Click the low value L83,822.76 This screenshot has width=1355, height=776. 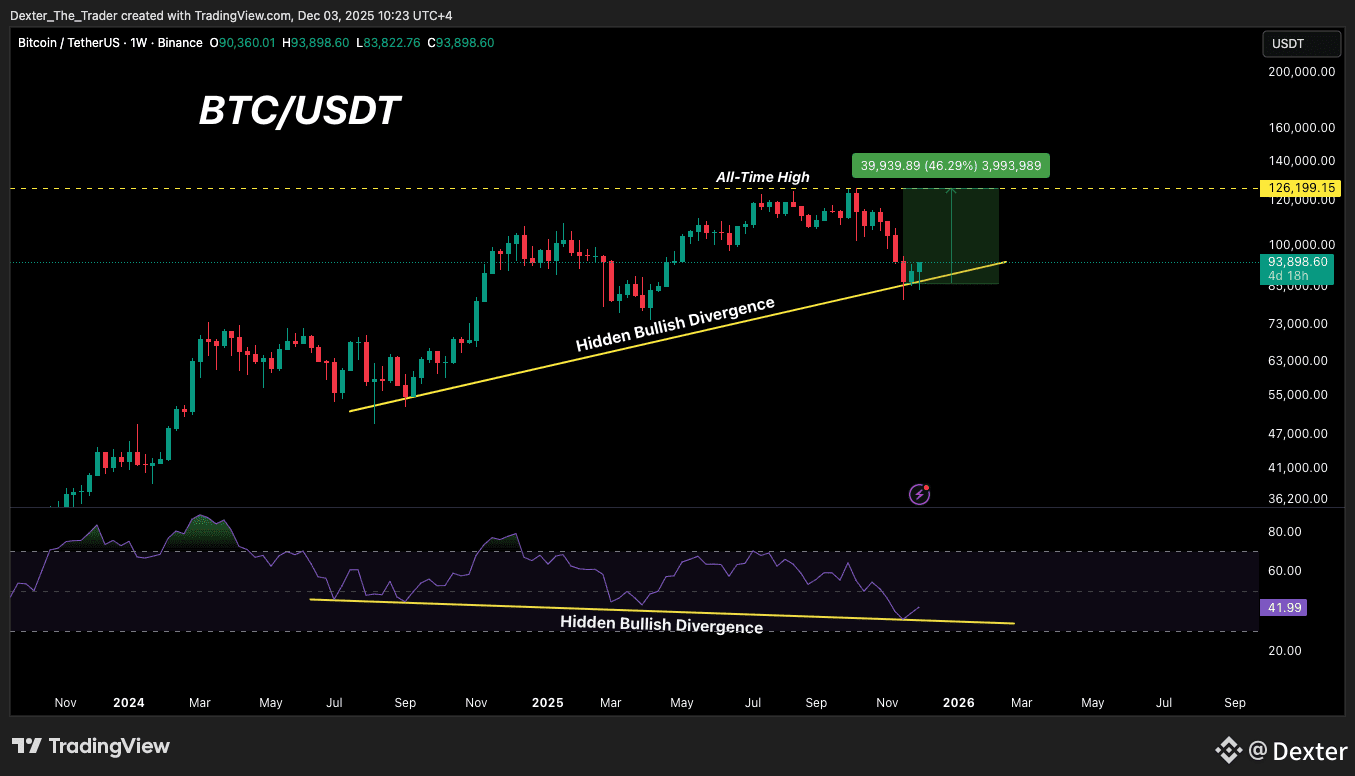[x=389, y=43]
